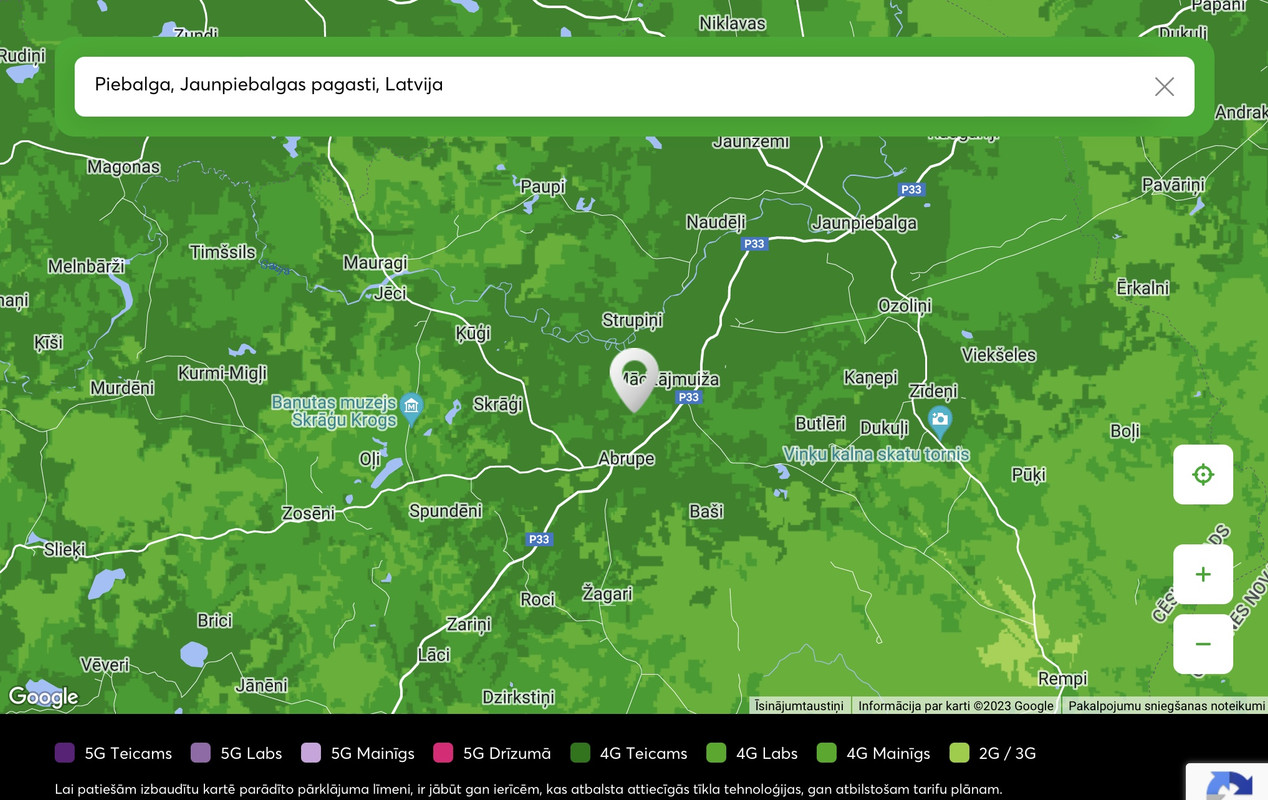Viewport: 1268px width, 800px height.
Task: Center map on my location icon
Action: tap(1203, 474)
